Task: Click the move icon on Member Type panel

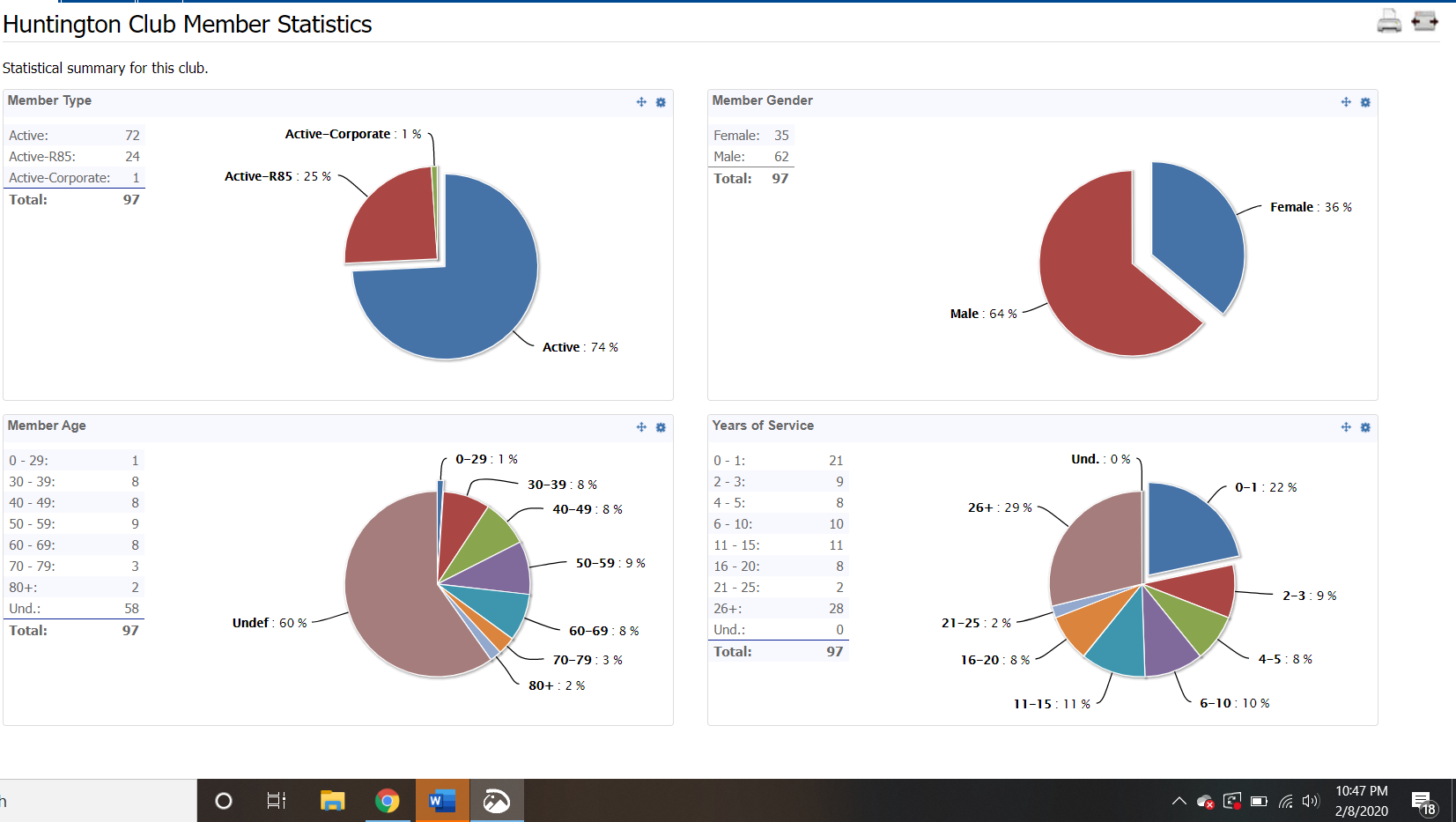Action: point(641,102)
